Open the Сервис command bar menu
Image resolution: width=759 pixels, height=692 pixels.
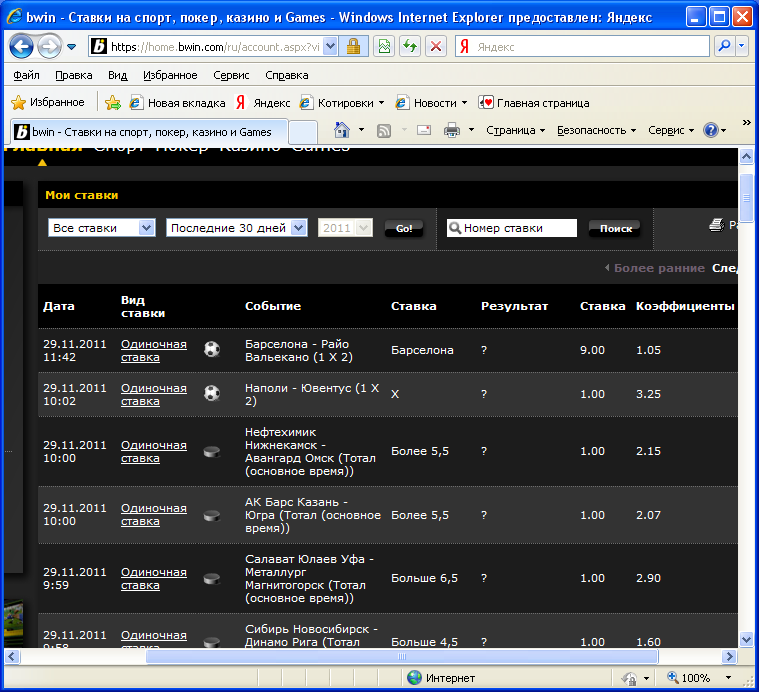tap(671, 130)
